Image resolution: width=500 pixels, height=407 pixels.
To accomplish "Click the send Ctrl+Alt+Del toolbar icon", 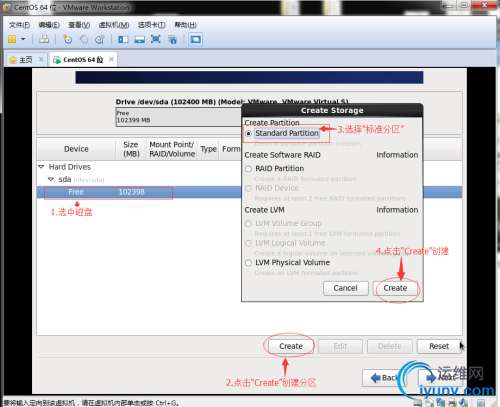I will click(x=44, y=39).
